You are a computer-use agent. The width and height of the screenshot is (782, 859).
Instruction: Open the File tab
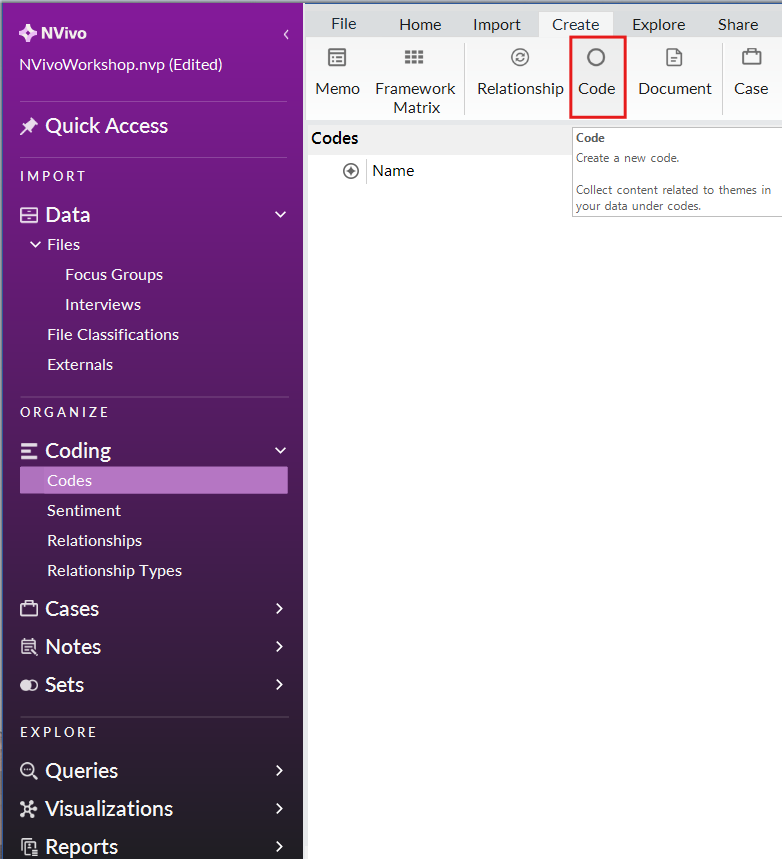pos(344,24)
